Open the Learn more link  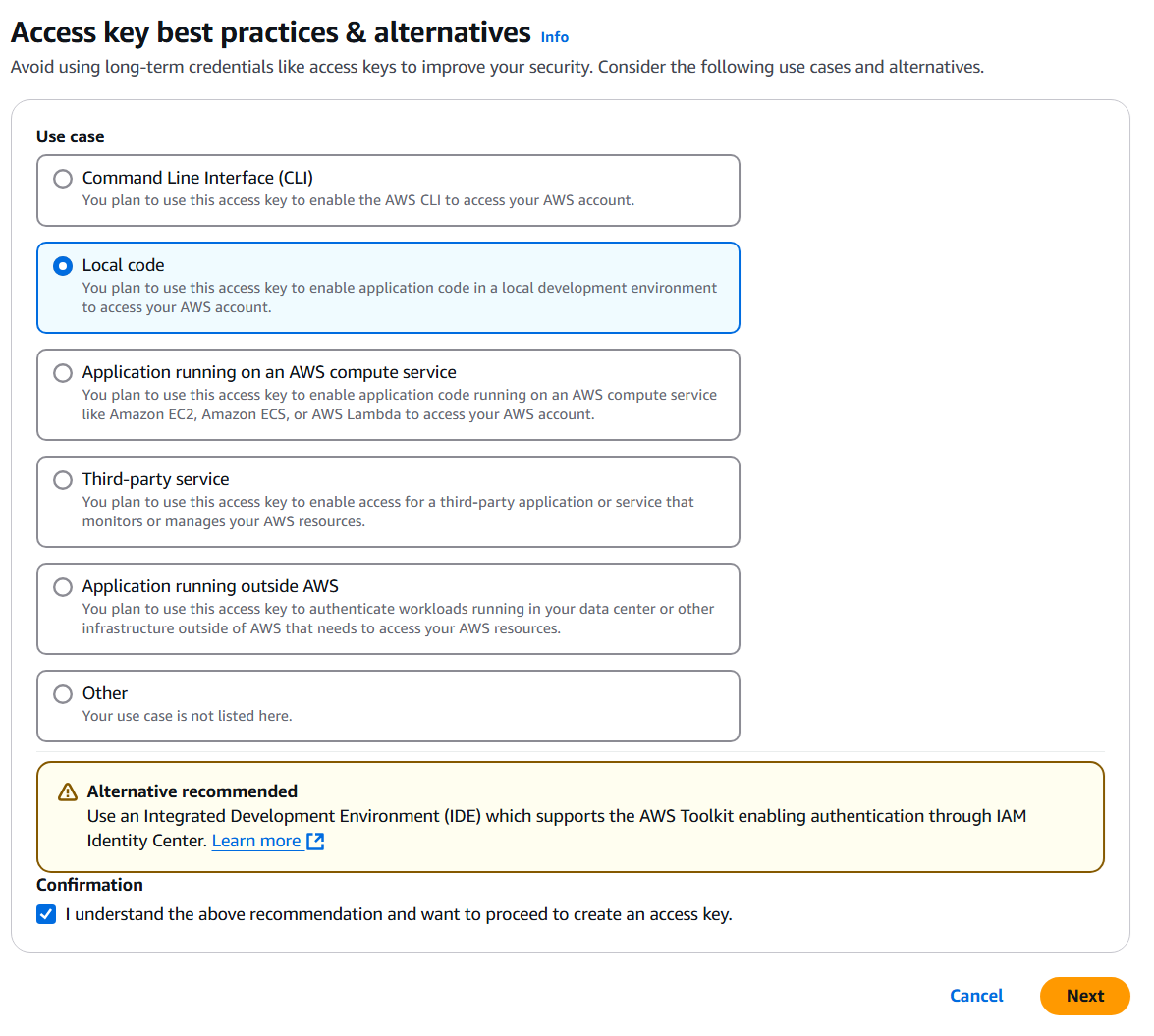pyautogui.click(x=256, y=842)
